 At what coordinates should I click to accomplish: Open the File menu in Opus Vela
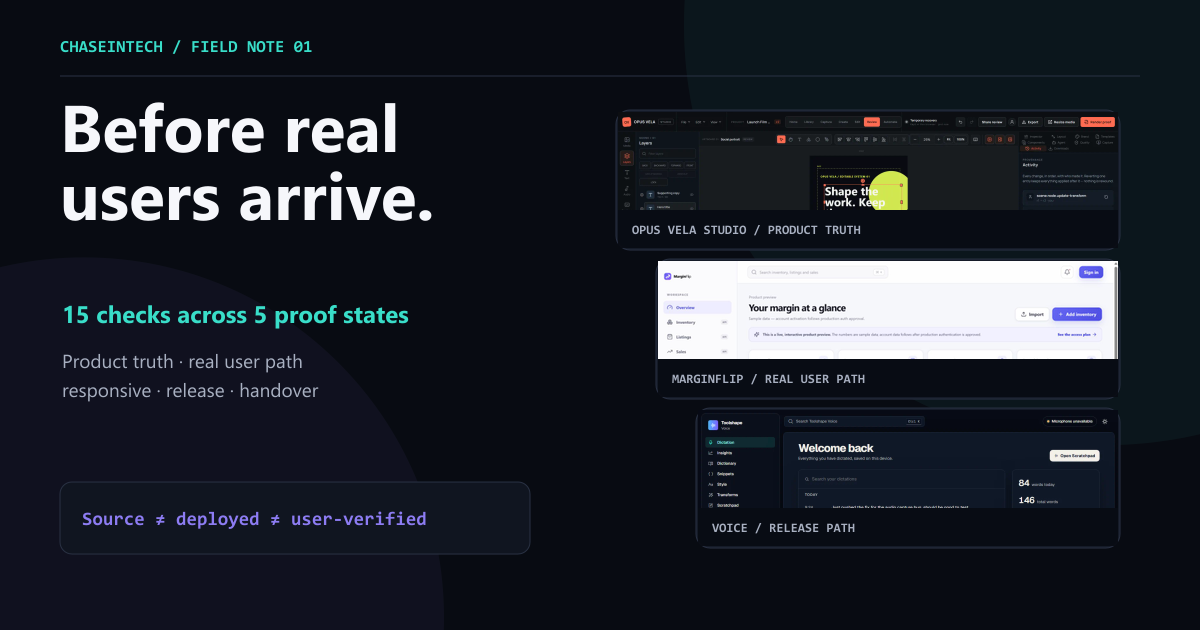pos(685,122)
